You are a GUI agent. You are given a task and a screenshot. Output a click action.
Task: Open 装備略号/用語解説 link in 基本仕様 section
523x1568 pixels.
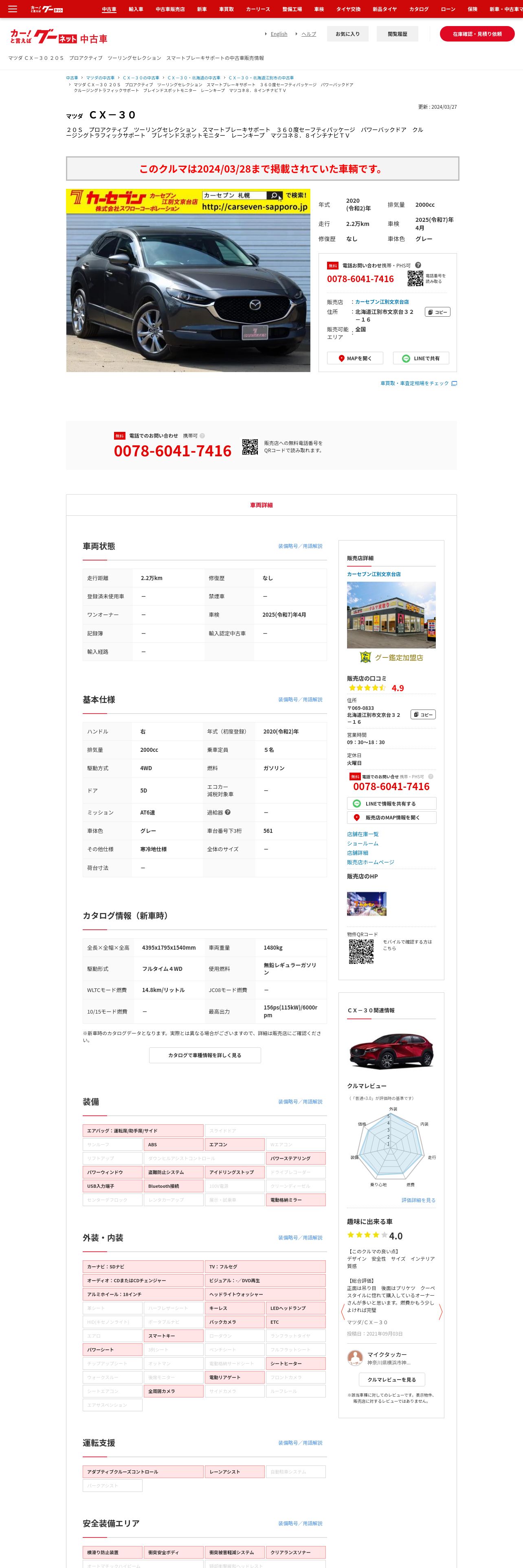(300, 699)
